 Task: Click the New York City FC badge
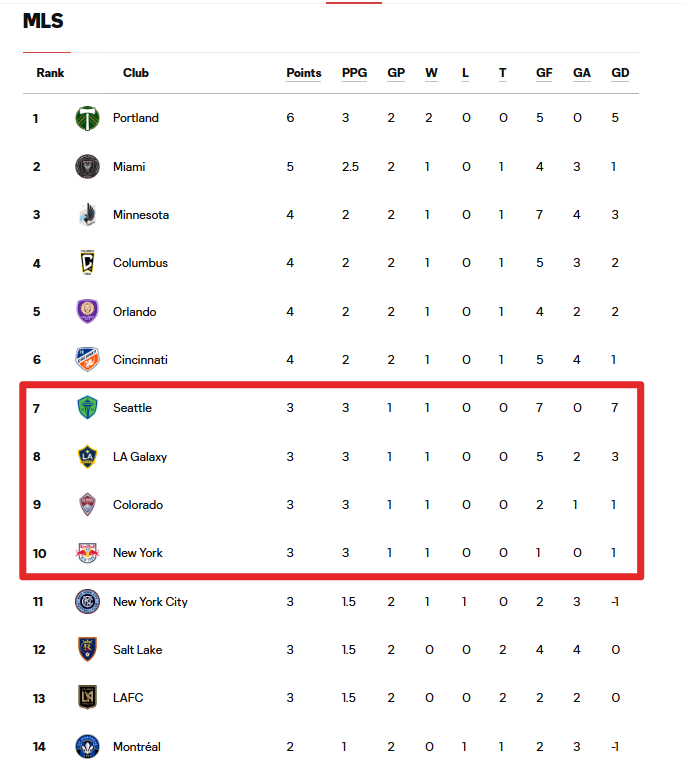[x=87, y=601]
